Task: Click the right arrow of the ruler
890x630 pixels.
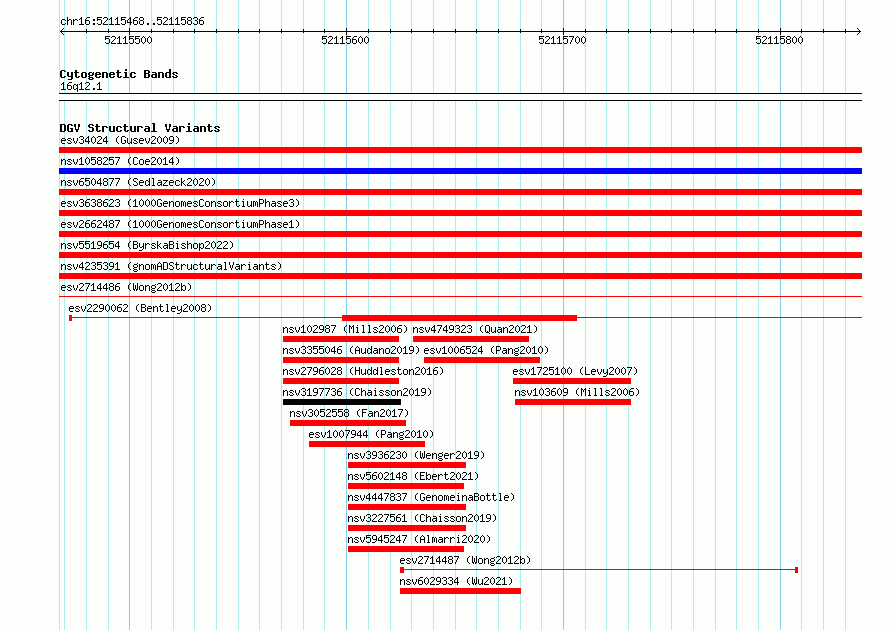Action: coord(859,32)
